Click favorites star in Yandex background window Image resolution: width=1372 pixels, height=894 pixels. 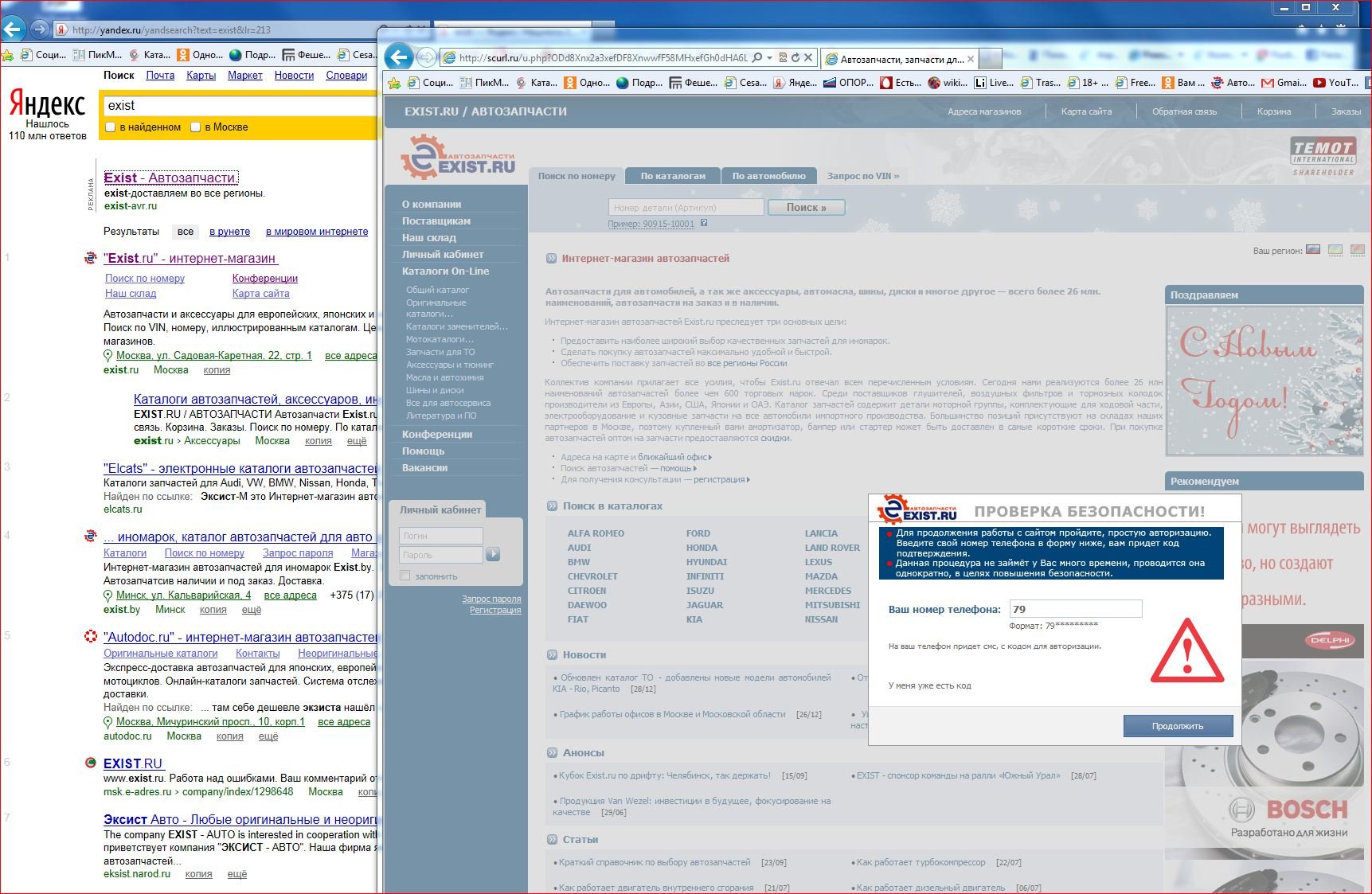pos(7,55)
